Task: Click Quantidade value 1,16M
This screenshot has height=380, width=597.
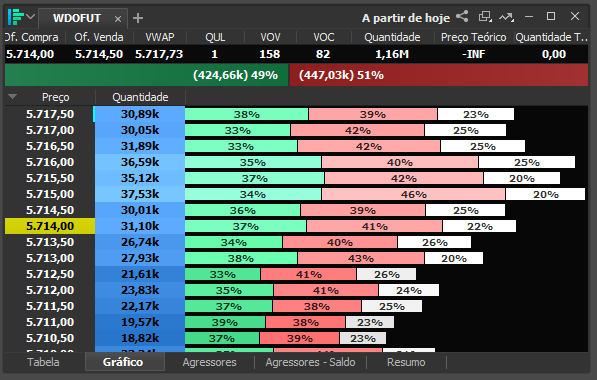Action: coord(392,54)
